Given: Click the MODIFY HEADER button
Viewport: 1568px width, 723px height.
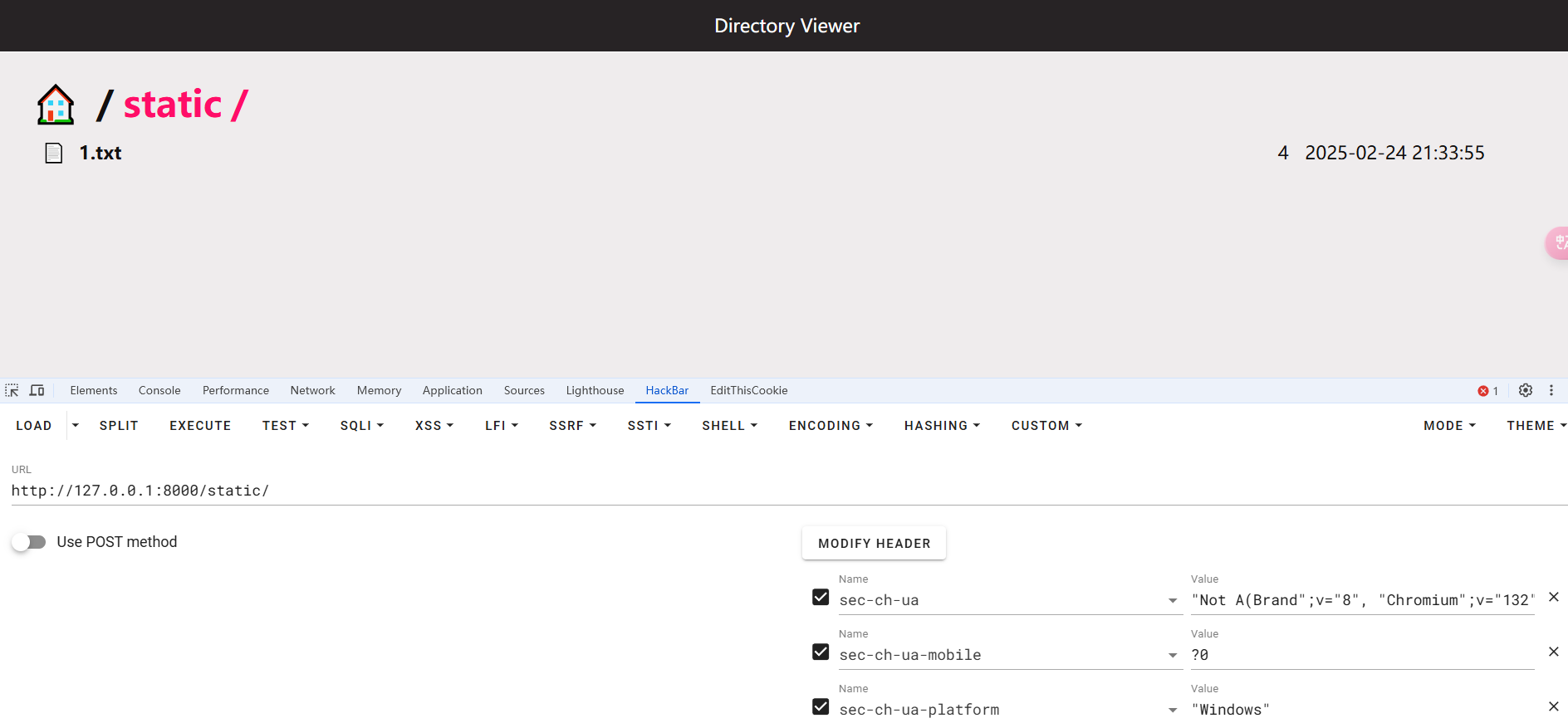Looking at the screenshot, I should (x=874, y=543).
